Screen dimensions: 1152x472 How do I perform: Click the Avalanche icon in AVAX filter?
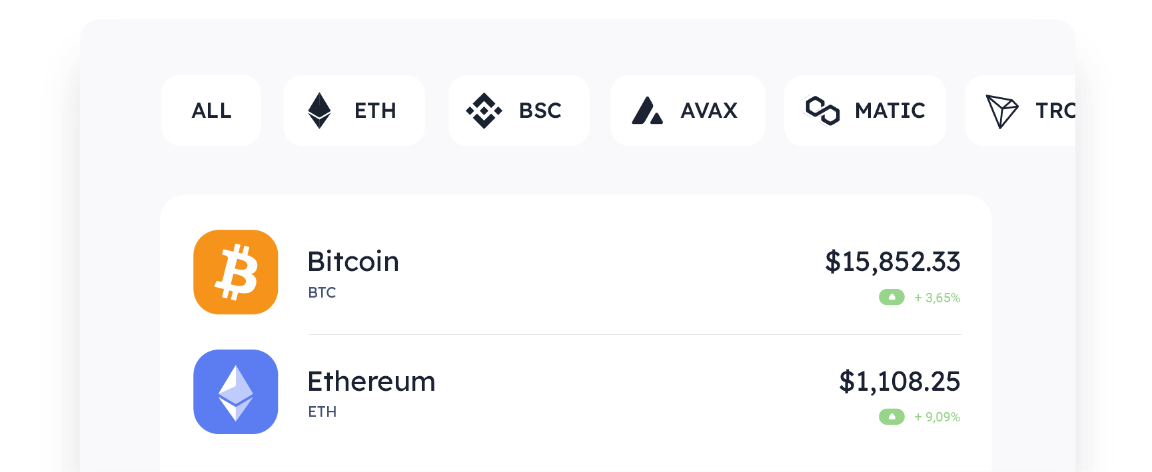point(648,110)
